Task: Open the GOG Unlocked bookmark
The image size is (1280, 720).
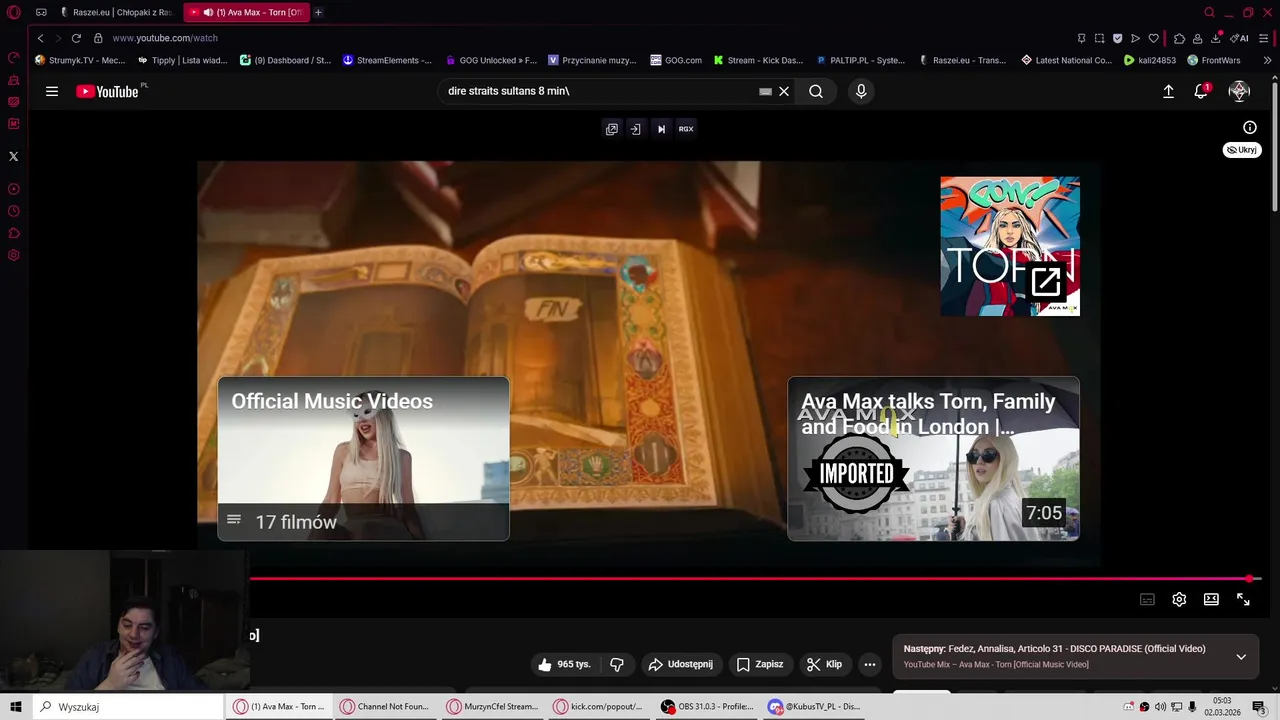Action: tap(491, 60)
